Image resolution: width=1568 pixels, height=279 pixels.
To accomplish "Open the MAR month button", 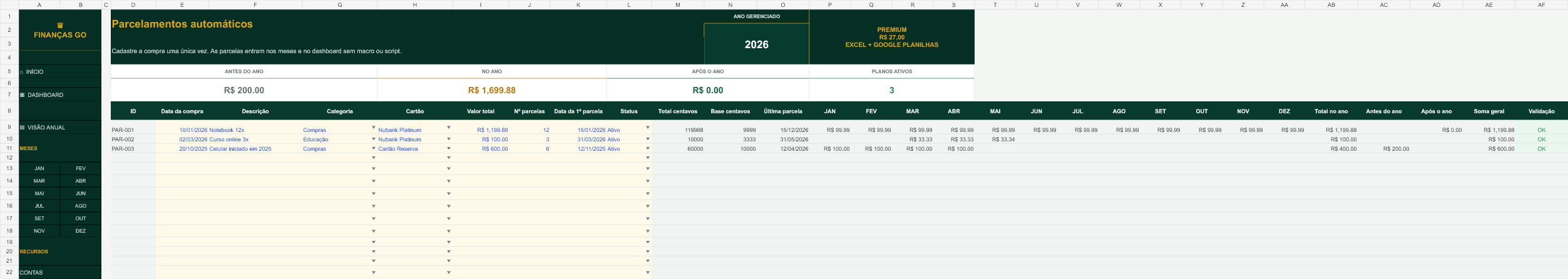I will (39, 181).
